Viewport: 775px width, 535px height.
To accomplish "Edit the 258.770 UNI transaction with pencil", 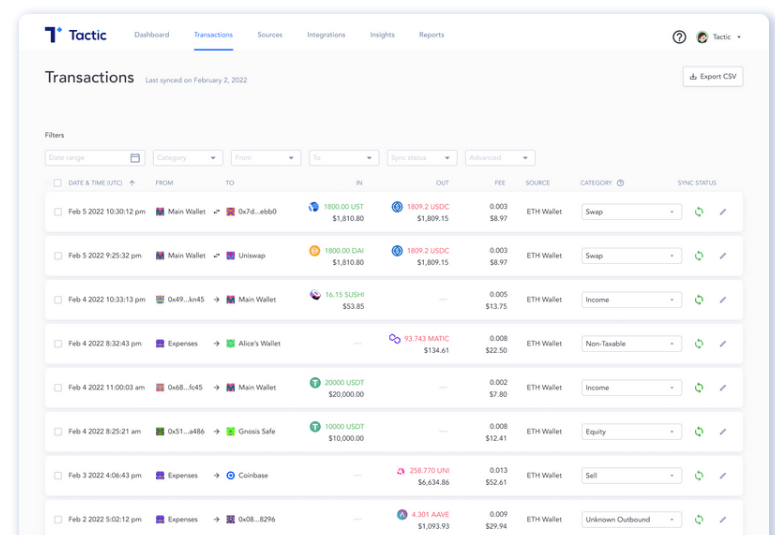I will tap(723, 476).
